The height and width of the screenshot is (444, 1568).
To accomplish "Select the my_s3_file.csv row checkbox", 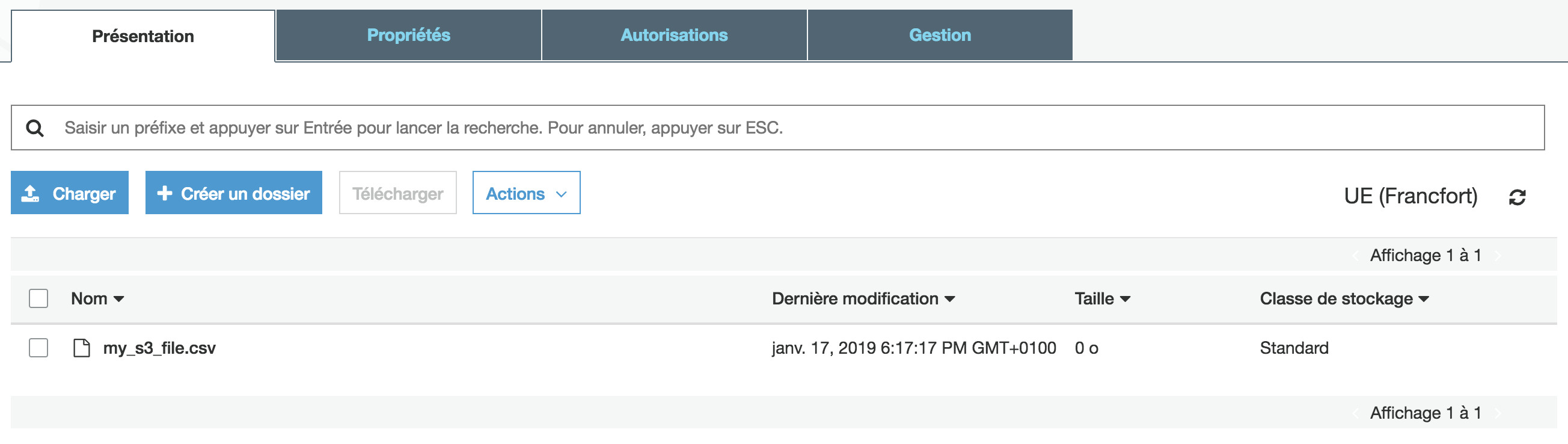I will pyautogui.click(x=38, y=348).
